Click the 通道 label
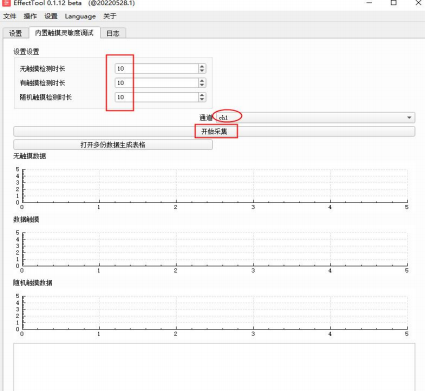The image size is (425, 391). pos(206,117)
